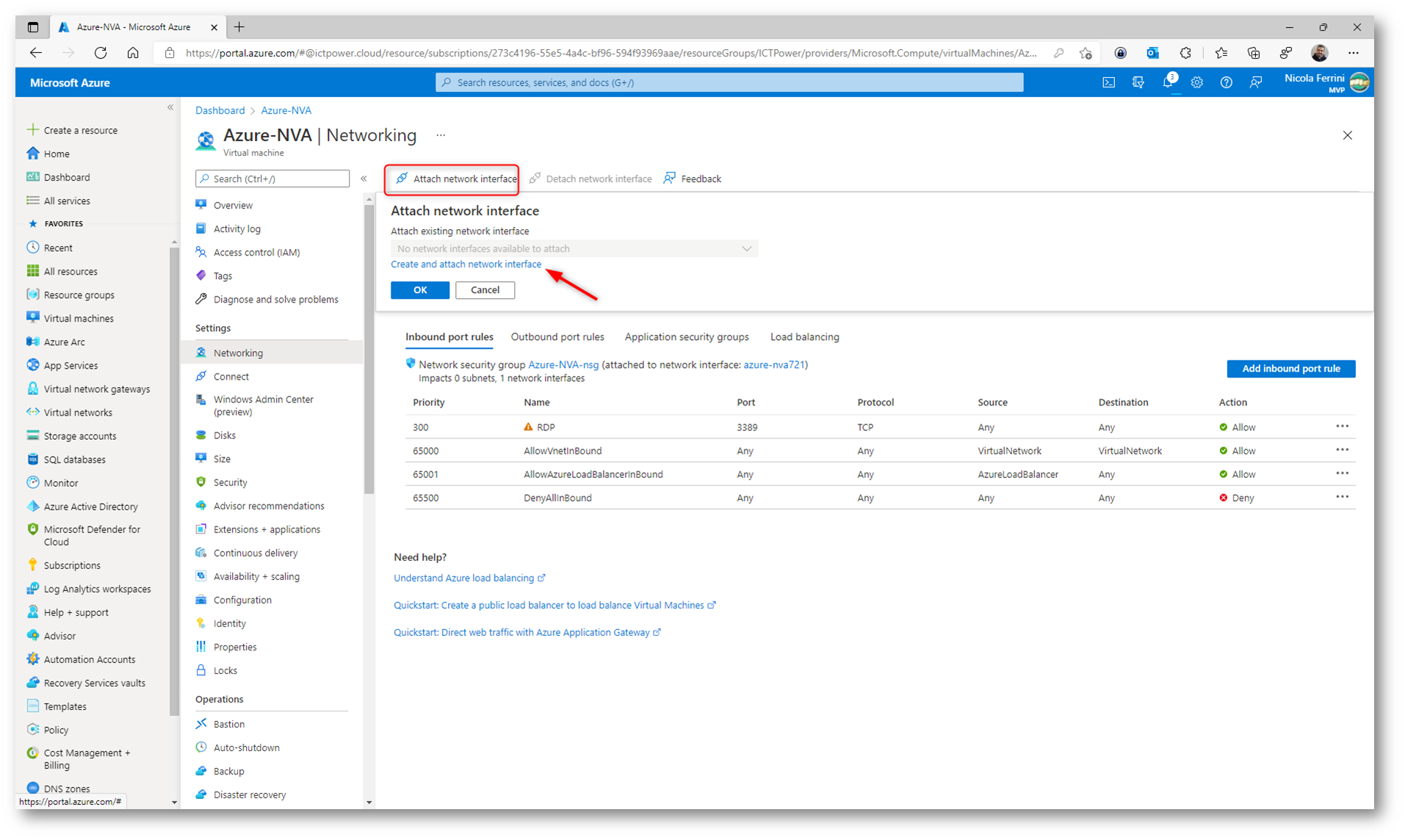
Task: Click the Locks padlock icon
Action: [x=201, y=670]
